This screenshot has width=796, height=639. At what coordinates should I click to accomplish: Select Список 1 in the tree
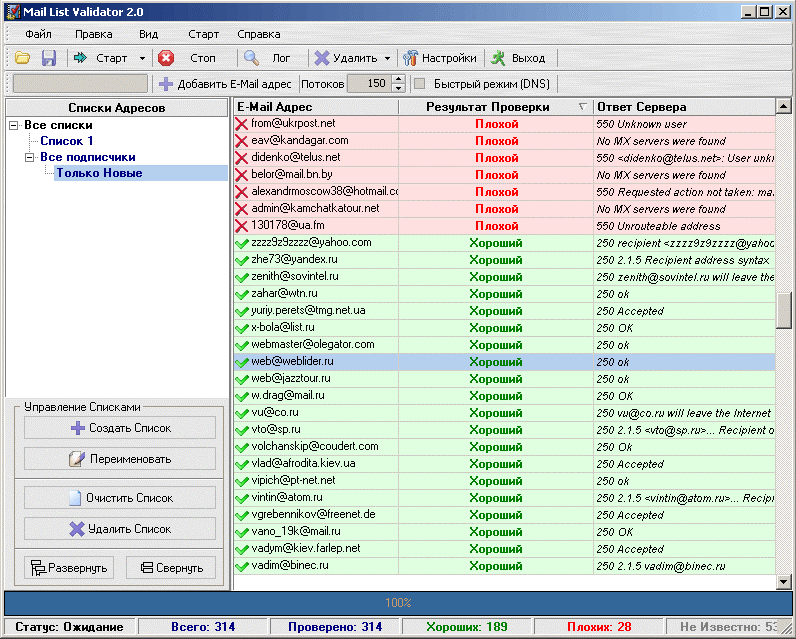coord(66,141)
